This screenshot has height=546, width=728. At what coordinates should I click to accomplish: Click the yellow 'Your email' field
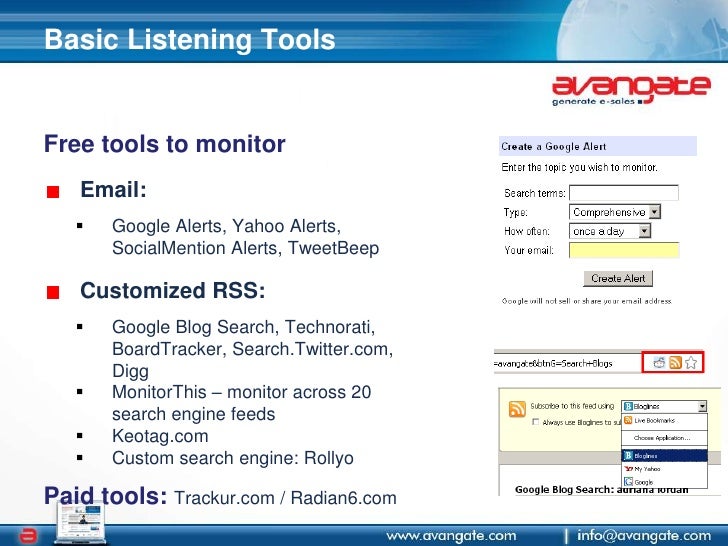pos(624,250)
